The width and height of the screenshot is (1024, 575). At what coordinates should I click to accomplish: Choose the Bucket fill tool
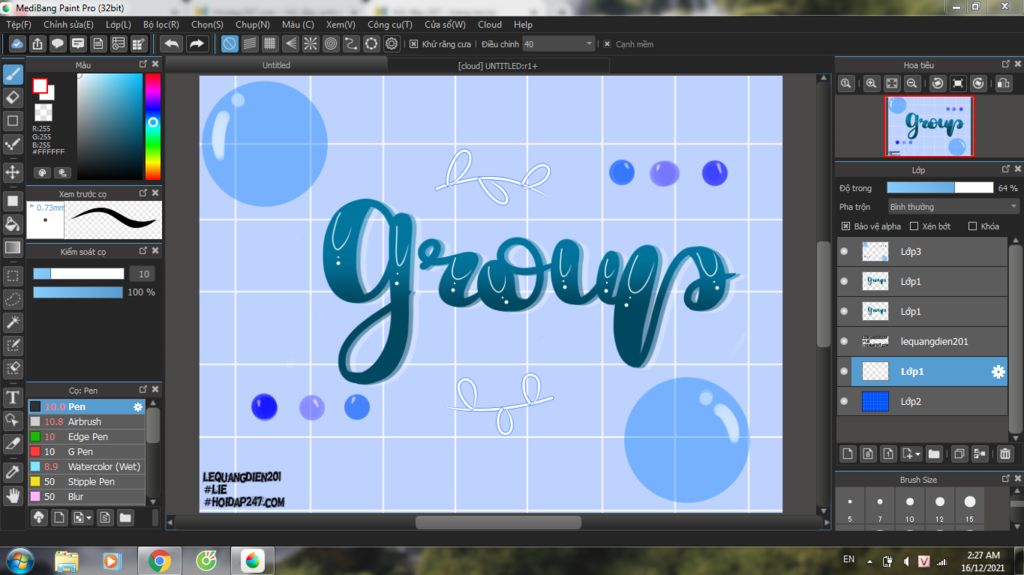coord(13,224)
